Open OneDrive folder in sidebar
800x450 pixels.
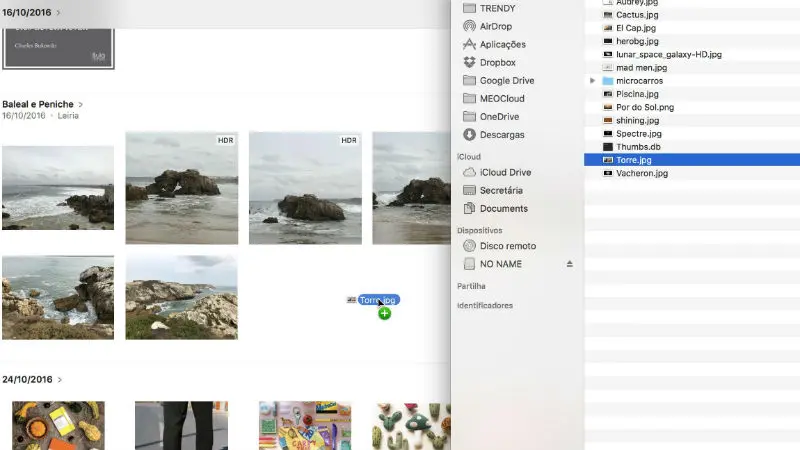(x=491, y=116)
